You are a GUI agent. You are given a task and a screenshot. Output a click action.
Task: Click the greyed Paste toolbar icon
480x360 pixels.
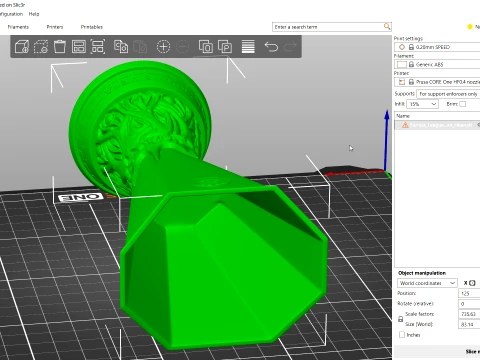point(140,47)
